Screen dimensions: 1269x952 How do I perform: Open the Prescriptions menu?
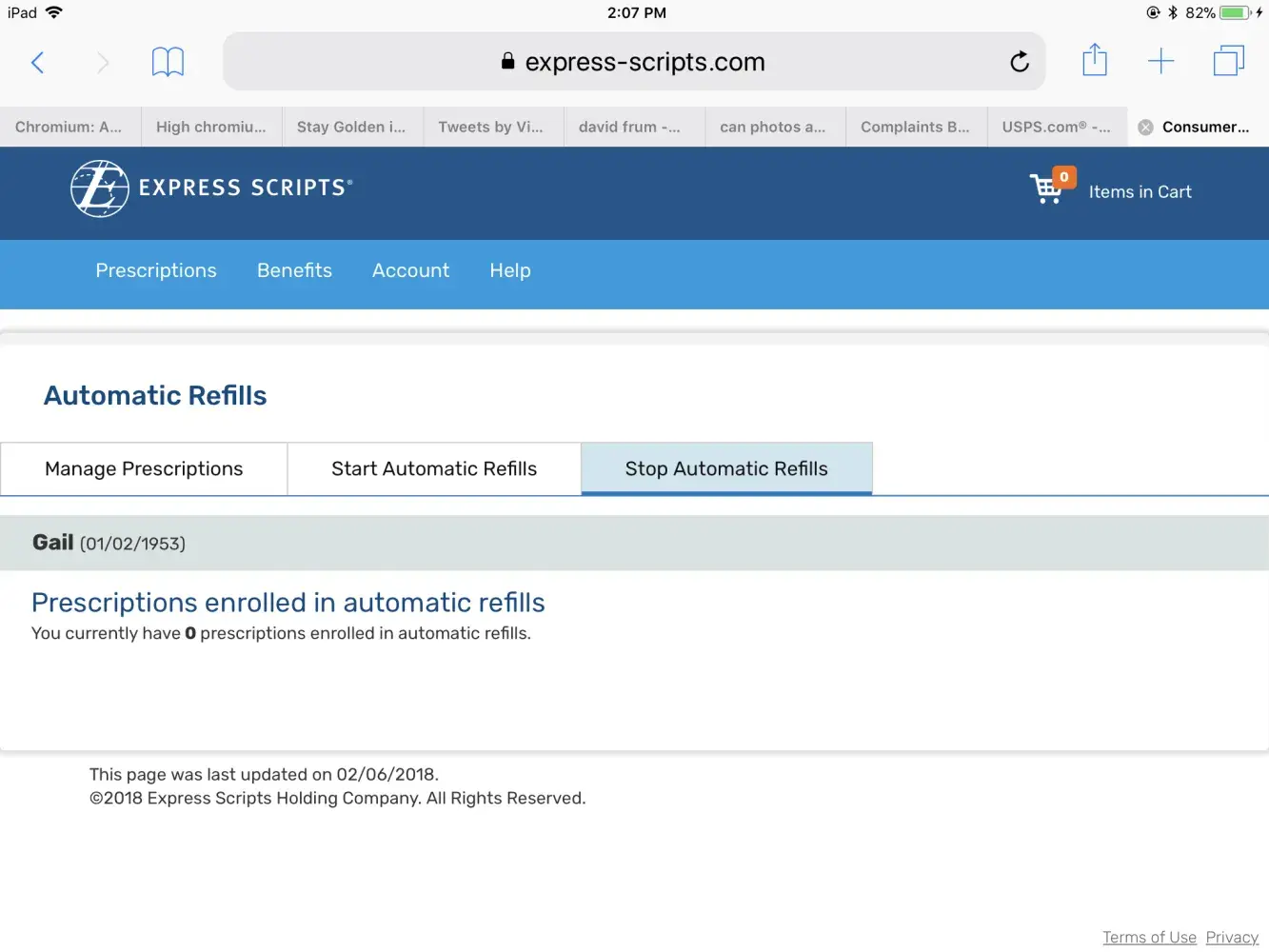pyautogui.click(x=156, y=270)
